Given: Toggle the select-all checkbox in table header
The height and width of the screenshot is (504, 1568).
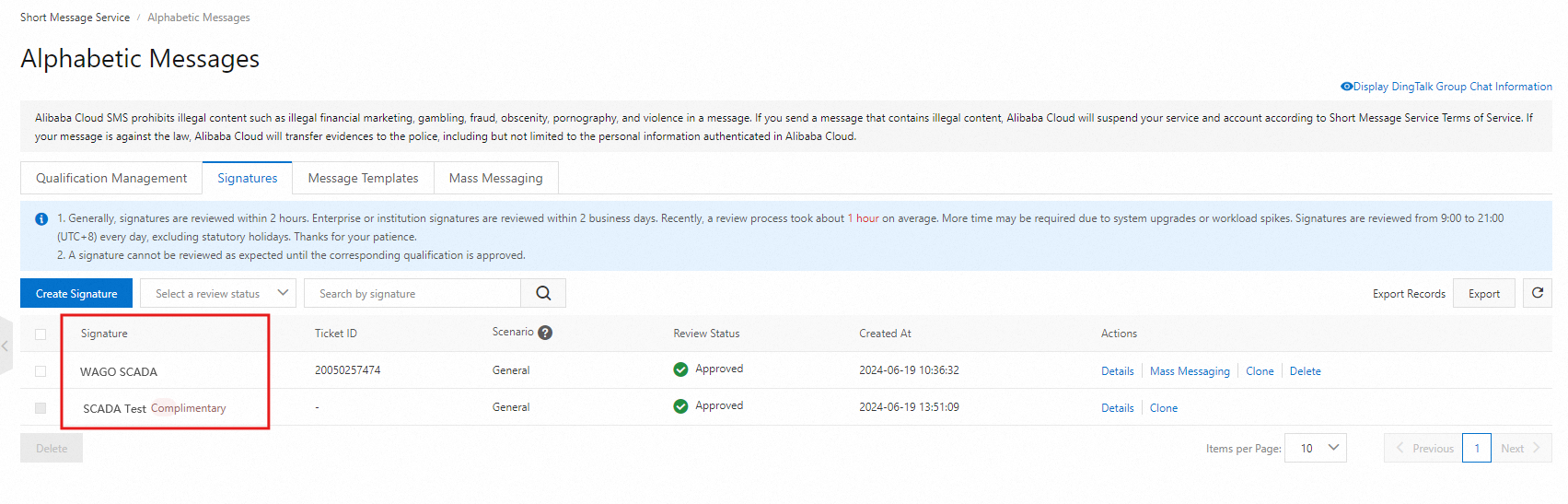Looking at the screenshot, I should 41,334.
